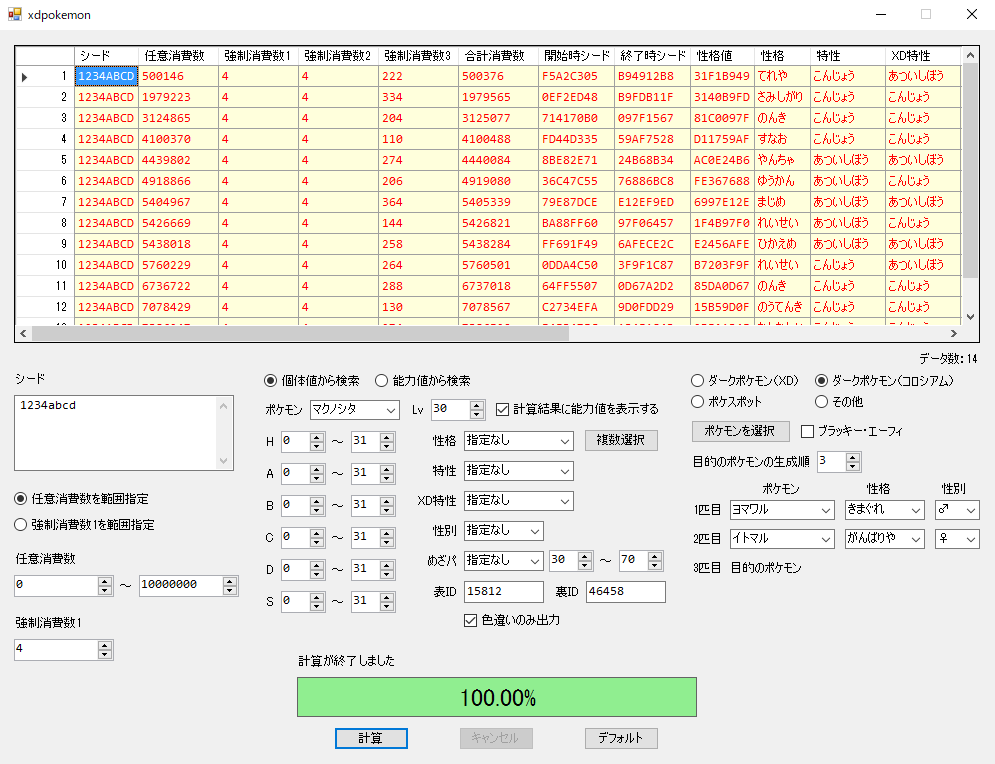Open the XD特性 dropdown
Screen dimensions: 995x764
[518, 501]
